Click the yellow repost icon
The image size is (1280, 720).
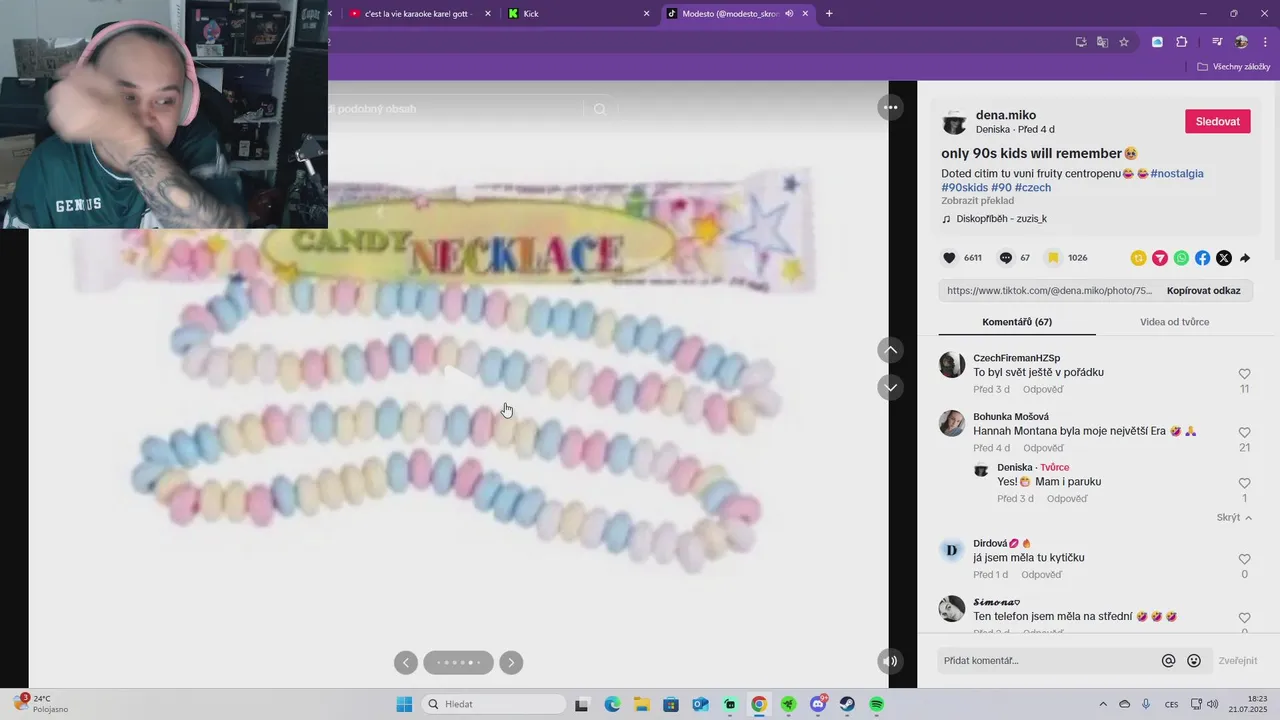click(1138, 258)
